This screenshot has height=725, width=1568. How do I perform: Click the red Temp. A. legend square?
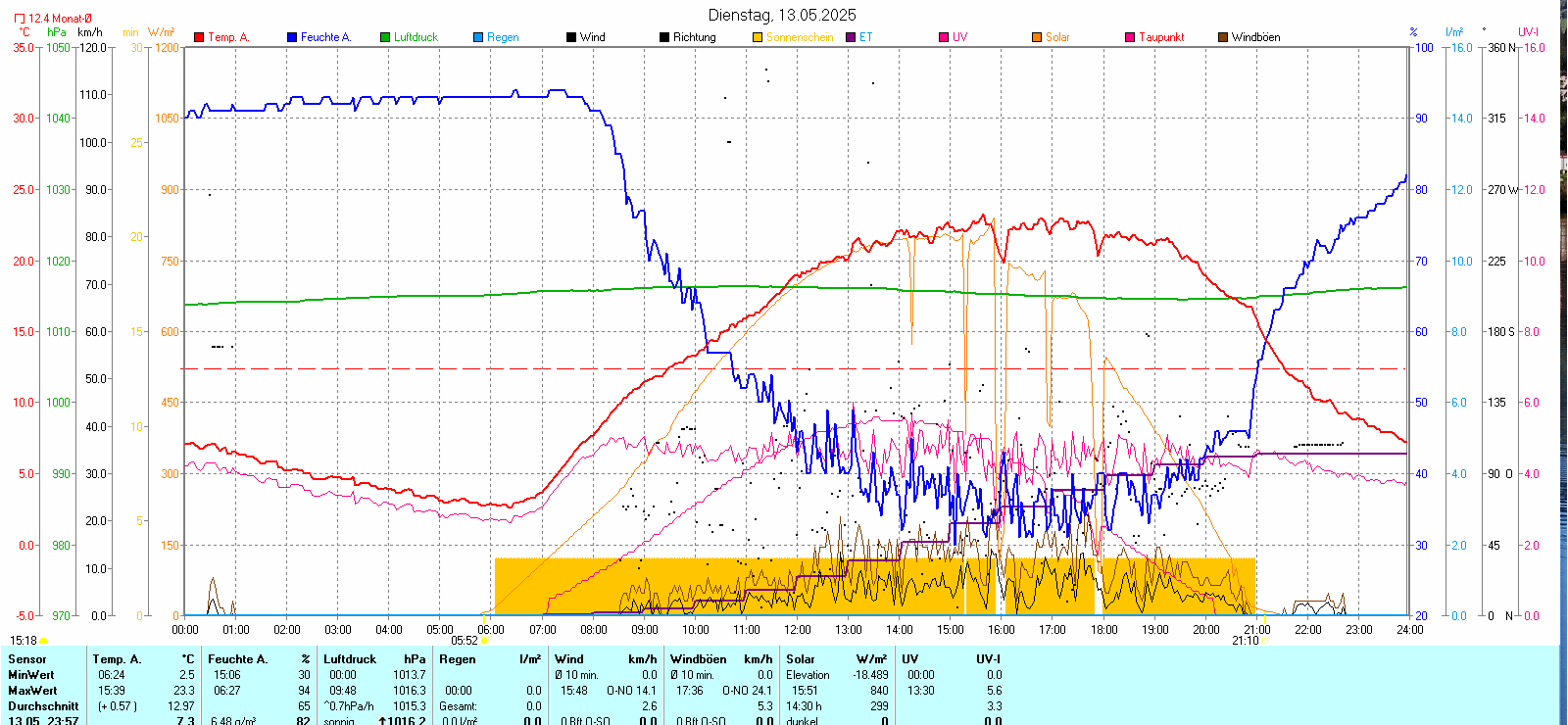(199, 37)
